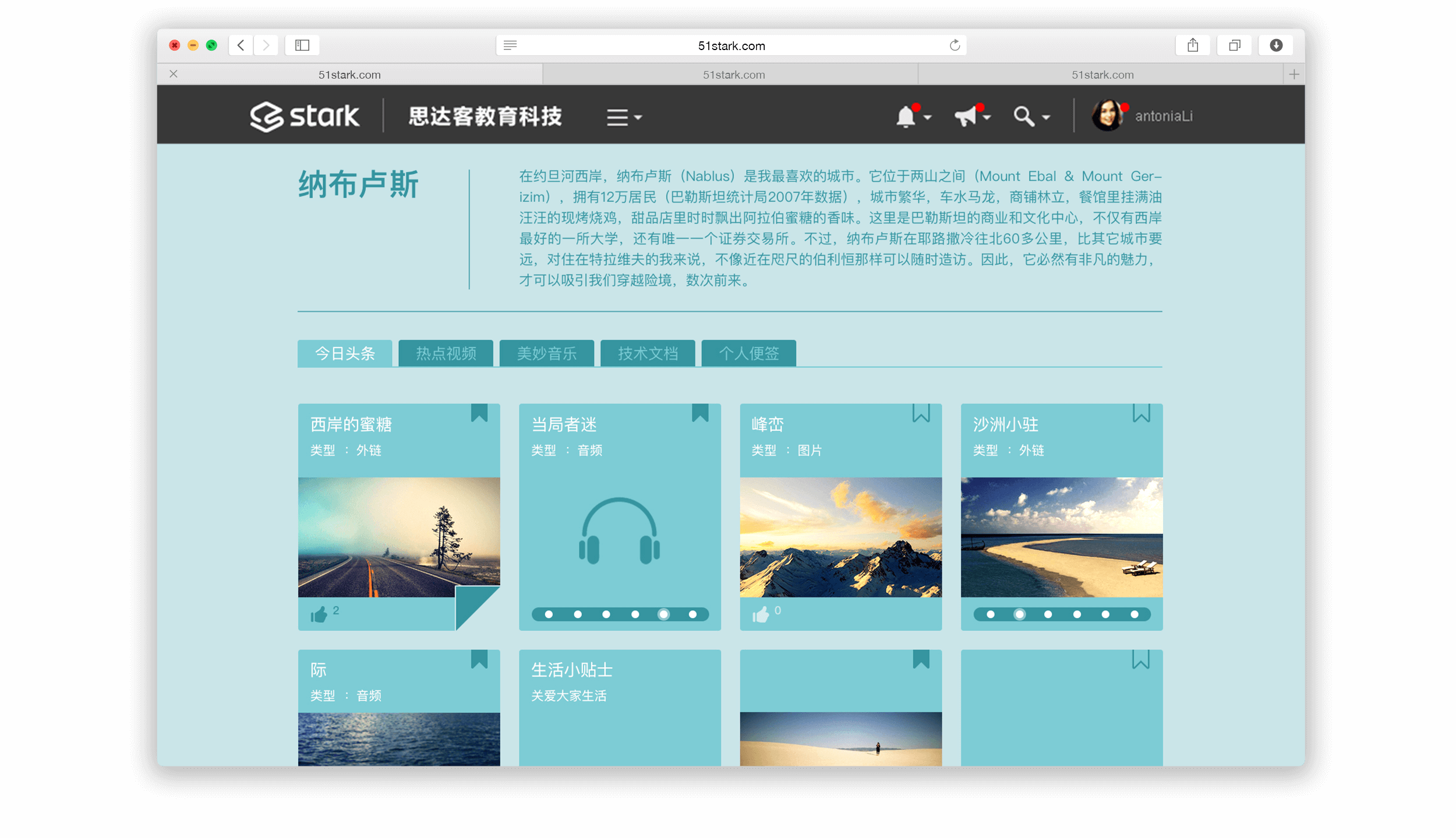Image resolution: width=1456 pixels, height=838 pixels.
Task: Show all tabs overview button
Action: coord(1234,45)
